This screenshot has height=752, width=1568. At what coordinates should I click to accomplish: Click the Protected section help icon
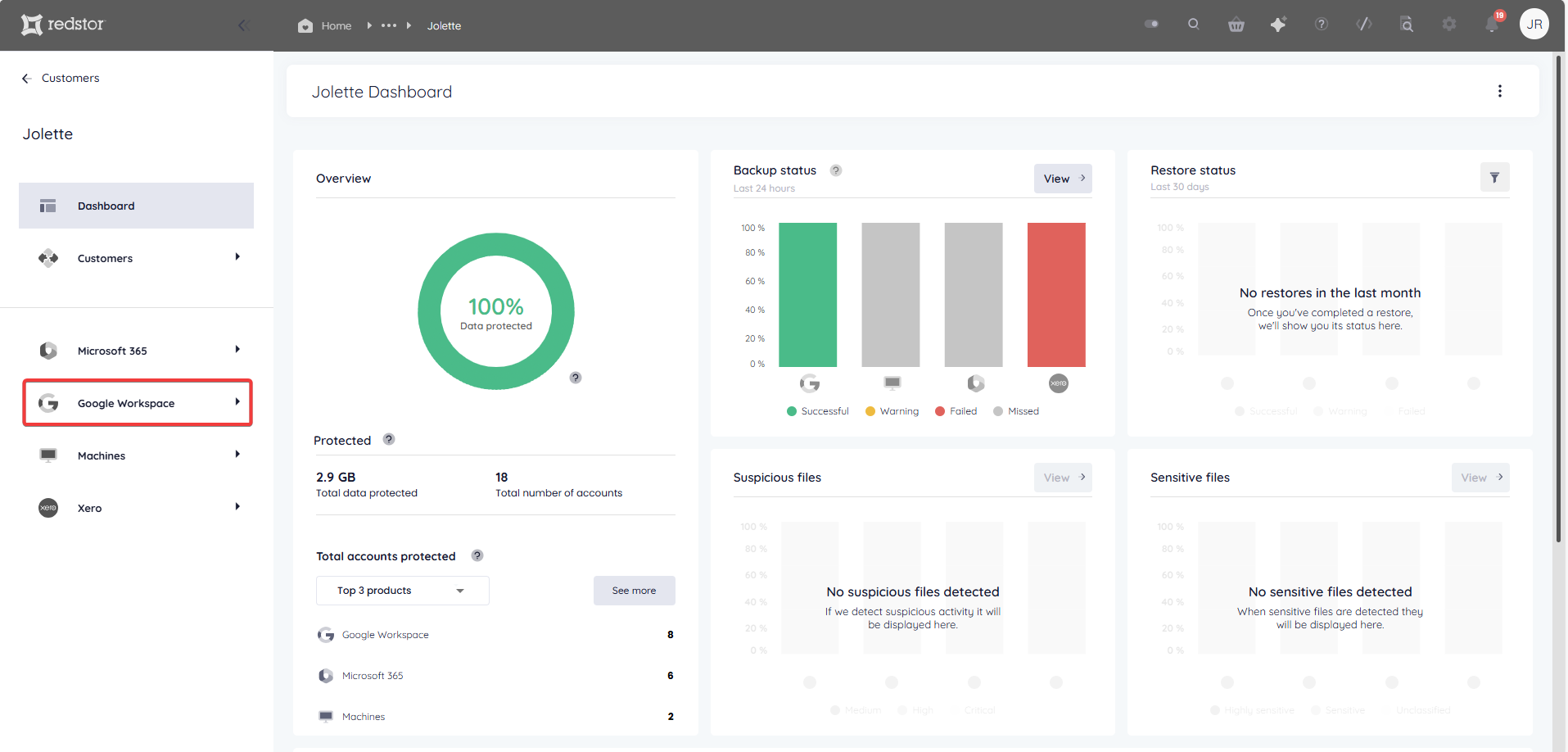389,439
